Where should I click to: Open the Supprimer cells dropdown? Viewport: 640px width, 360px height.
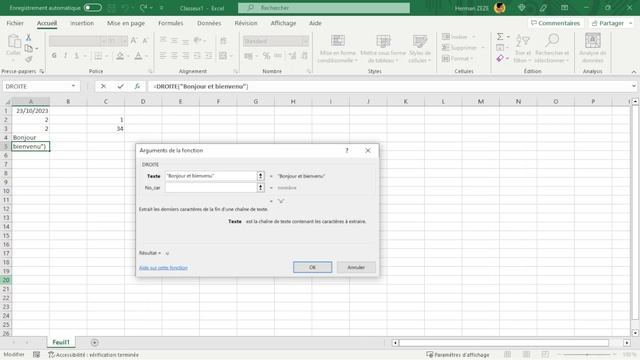[x=483, y=48]
